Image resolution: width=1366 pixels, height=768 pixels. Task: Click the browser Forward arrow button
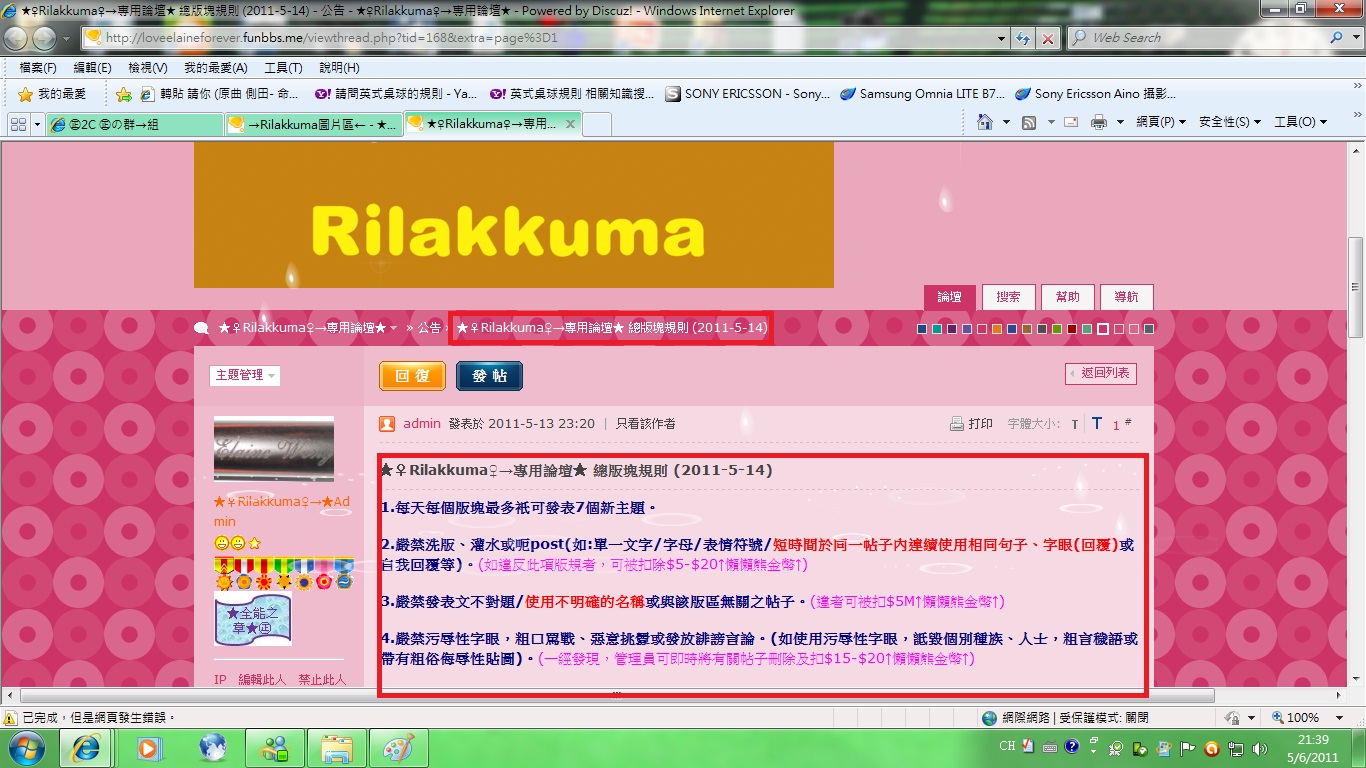(45, 38)
